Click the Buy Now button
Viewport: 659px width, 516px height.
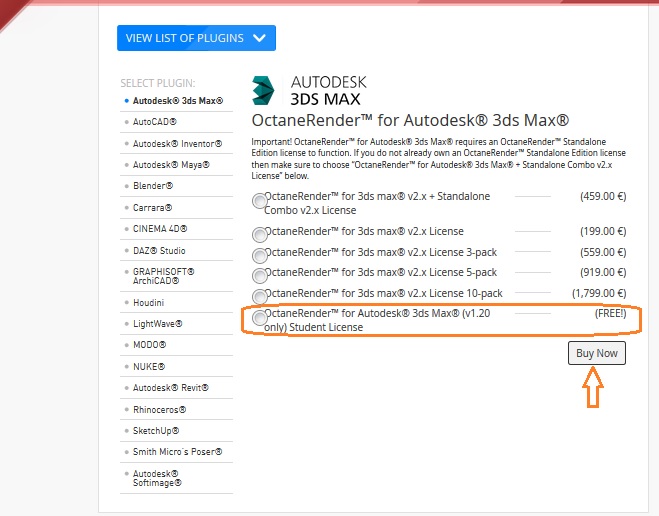click(x=597, y=353)
